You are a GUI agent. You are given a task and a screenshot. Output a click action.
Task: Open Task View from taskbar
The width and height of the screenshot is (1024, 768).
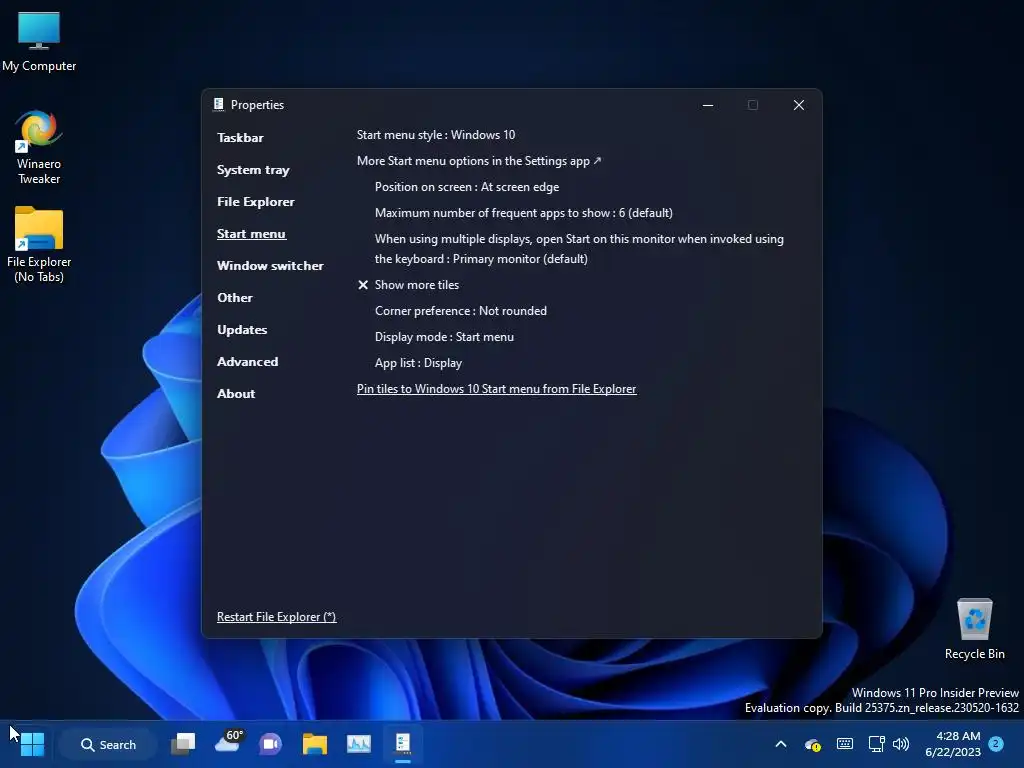pos(183,744)
